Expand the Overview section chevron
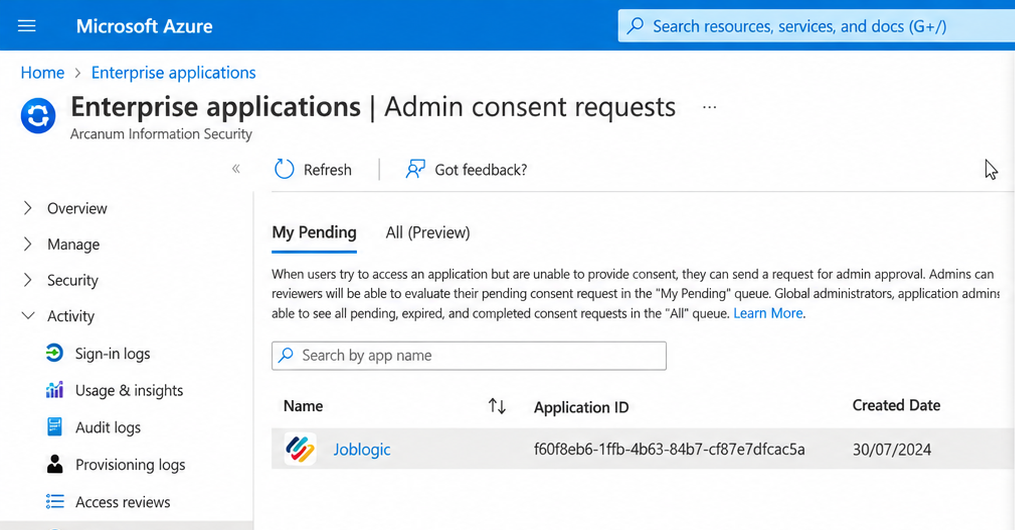 point(27,208)
